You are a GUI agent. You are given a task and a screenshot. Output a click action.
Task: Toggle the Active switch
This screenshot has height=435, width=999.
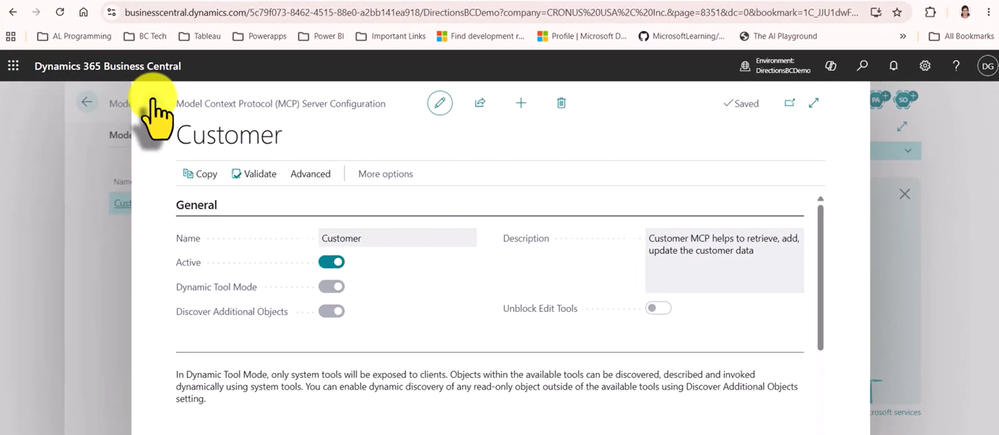(331, 262)
